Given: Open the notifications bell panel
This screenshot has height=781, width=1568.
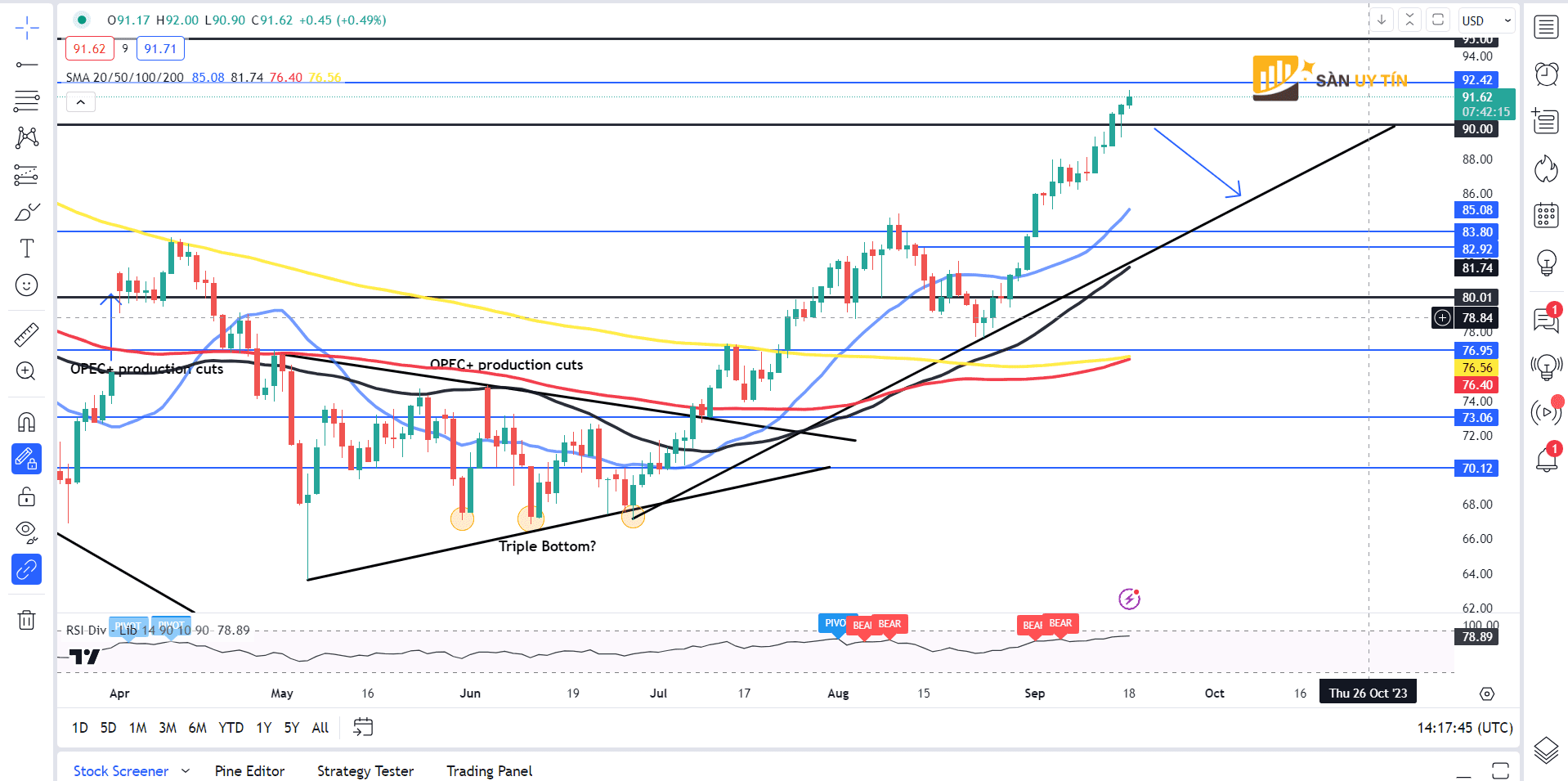Looking at the screenshot, I should click(x=1546, y=459).
